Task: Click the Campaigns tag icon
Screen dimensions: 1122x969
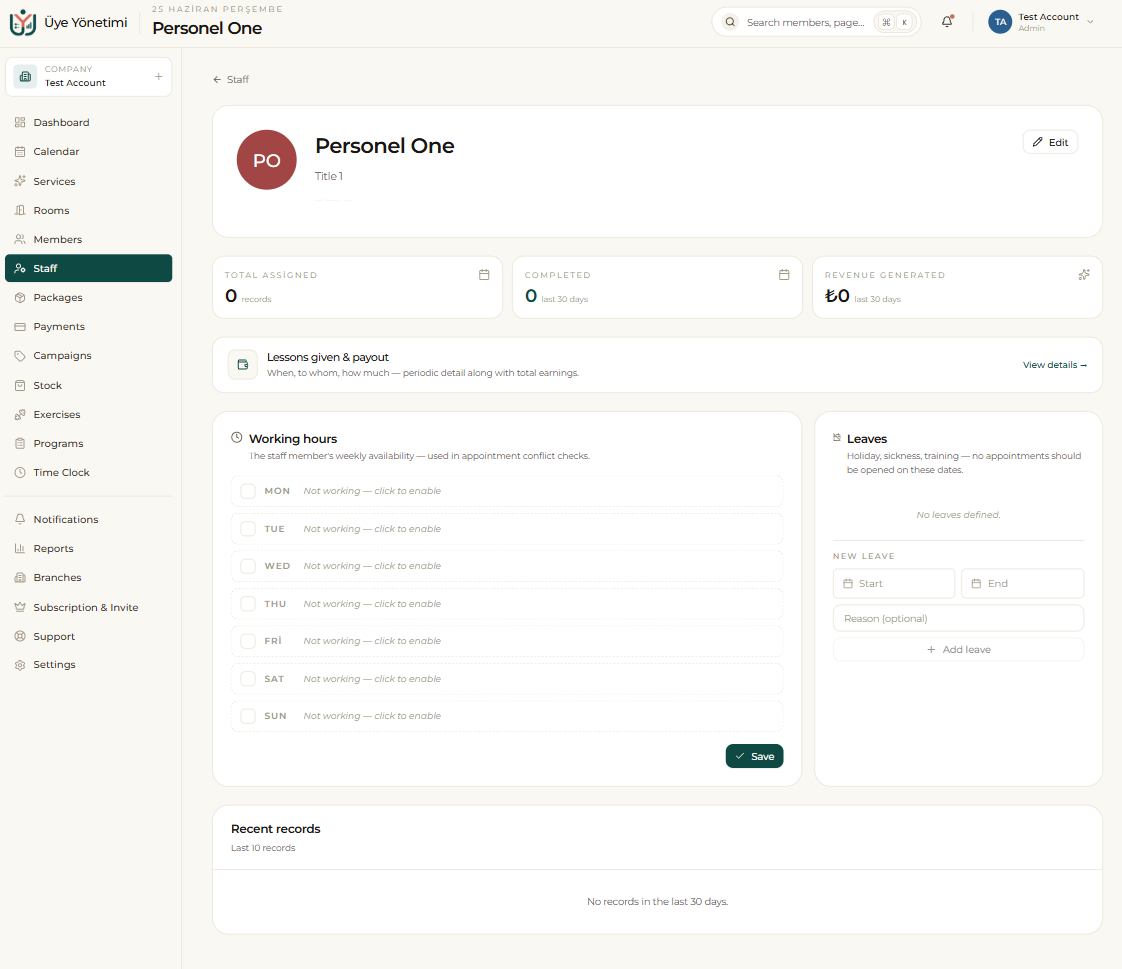Action: (x=20, y=356)
